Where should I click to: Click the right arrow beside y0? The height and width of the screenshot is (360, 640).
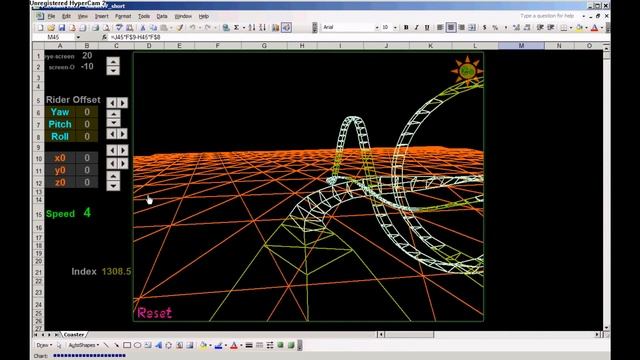122,164
